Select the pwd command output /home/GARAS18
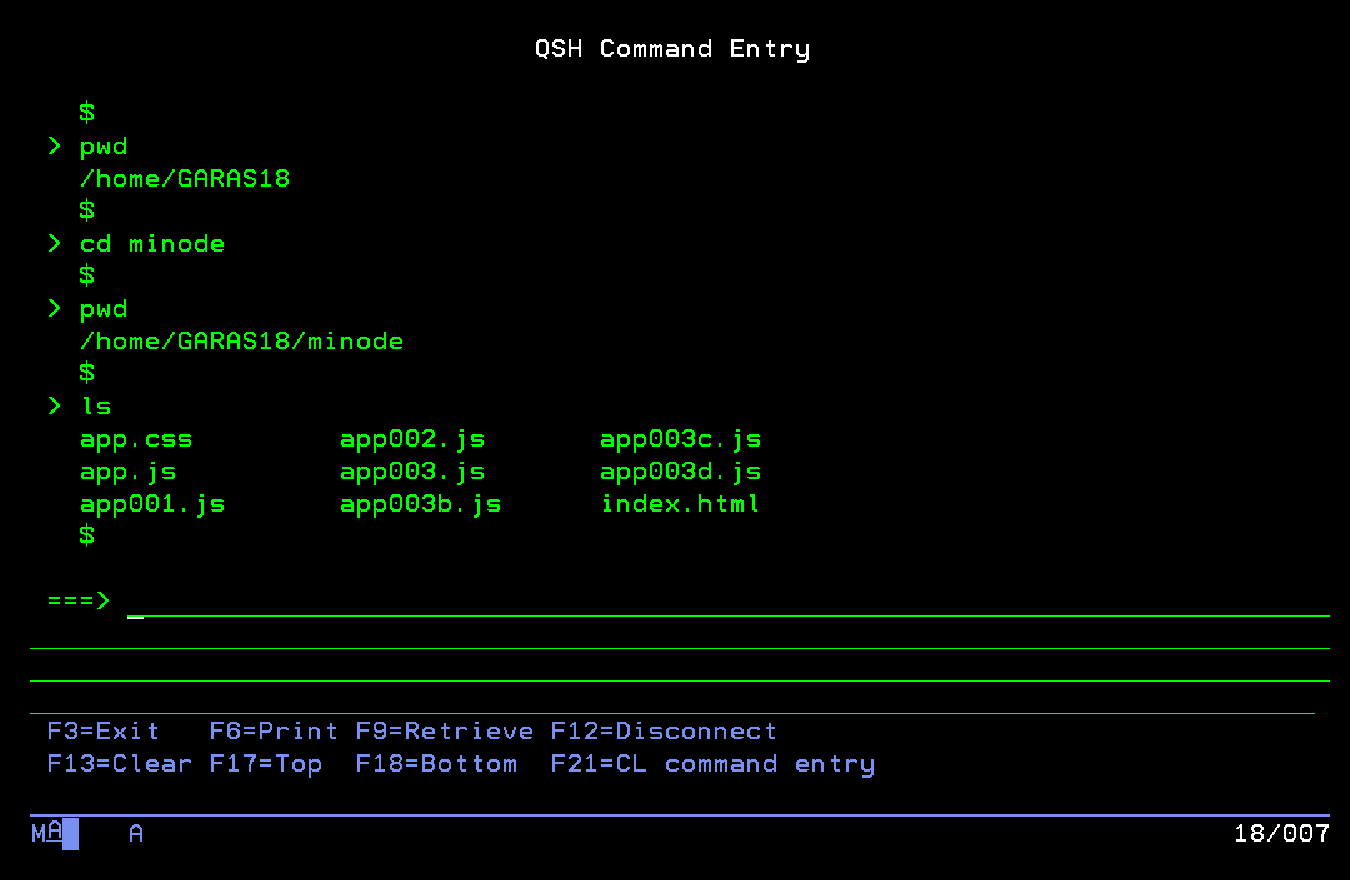Viewport: 1350px width, 880px height. pos(185,178)
